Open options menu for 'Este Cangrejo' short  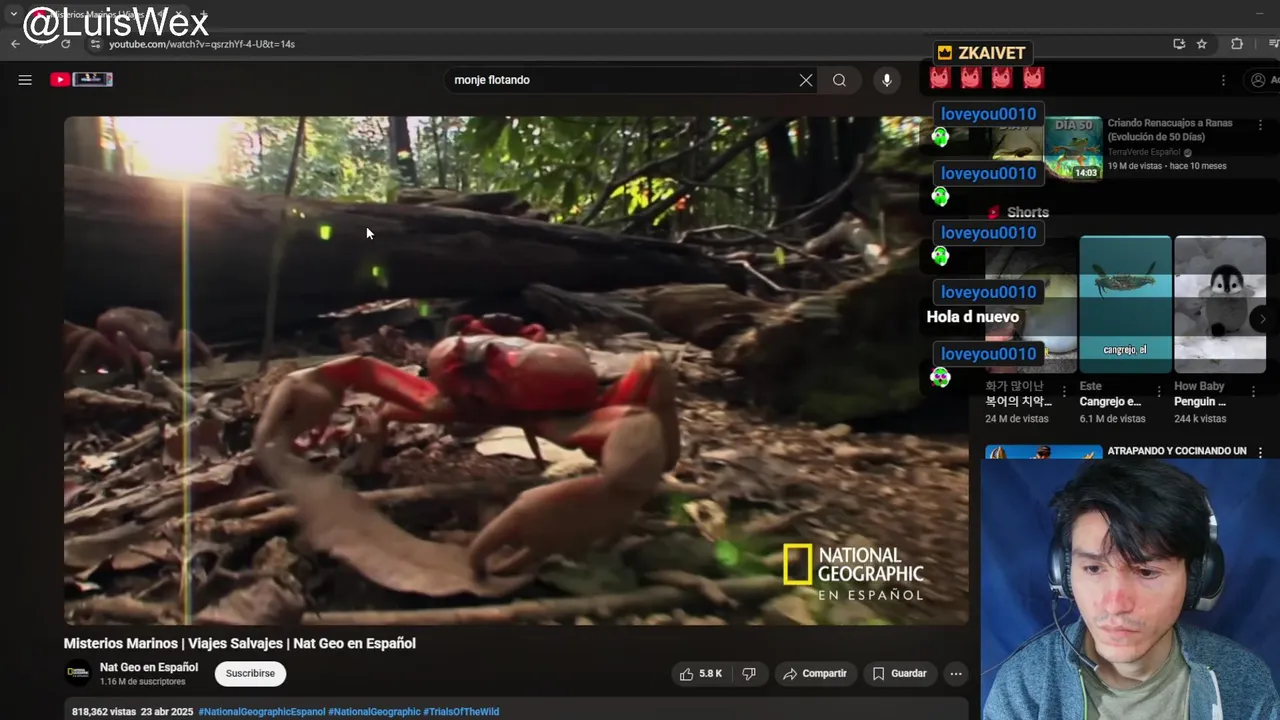1159,391
